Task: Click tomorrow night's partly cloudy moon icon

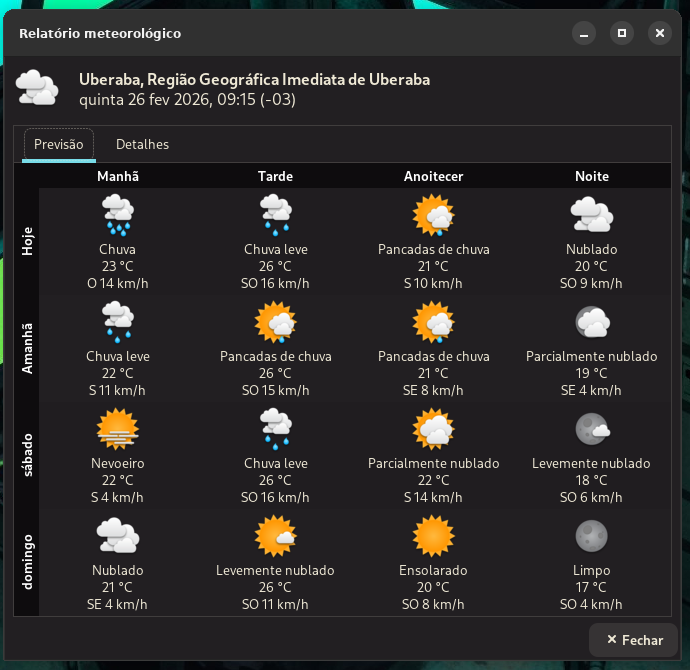Action: (591, 322)
